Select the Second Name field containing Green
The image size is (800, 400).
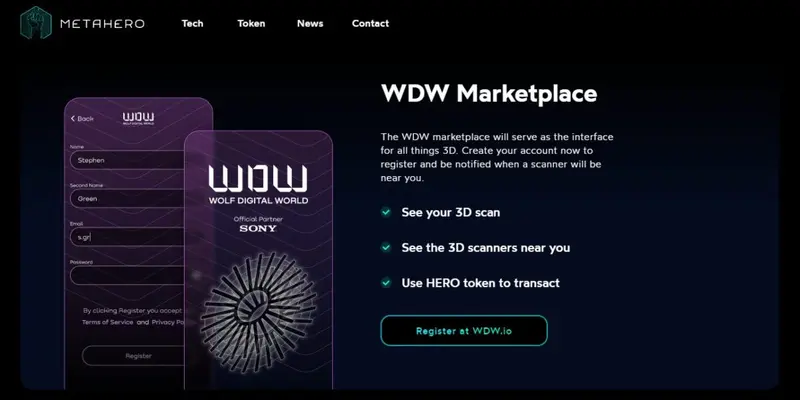127,198
